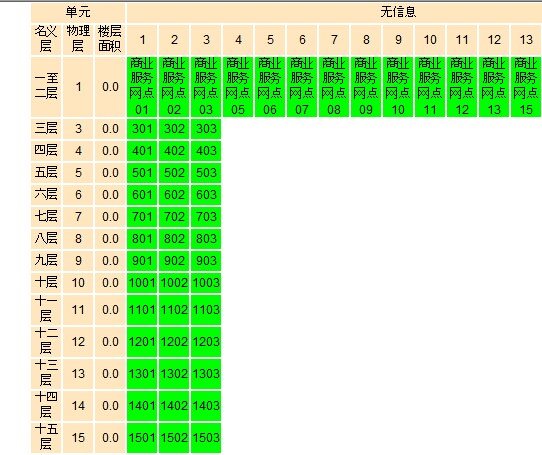Select commercial service outlet 01

coord(142,87)
